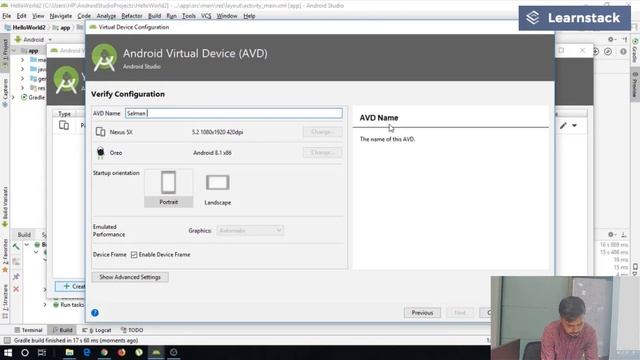
Task: Open Firefox from the taskbar
Action: 122,352
